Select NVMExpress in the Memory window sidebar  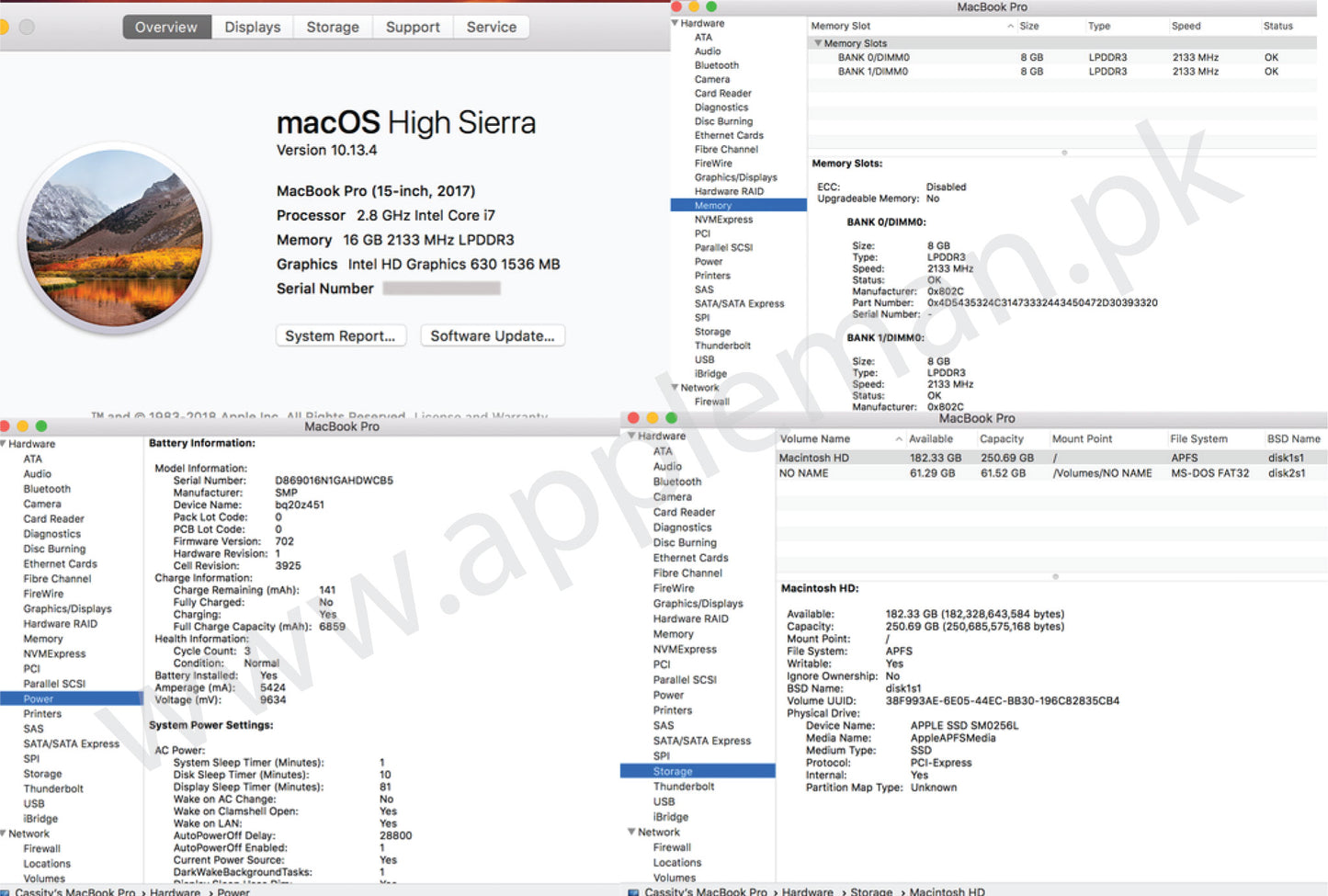point(723,220)
